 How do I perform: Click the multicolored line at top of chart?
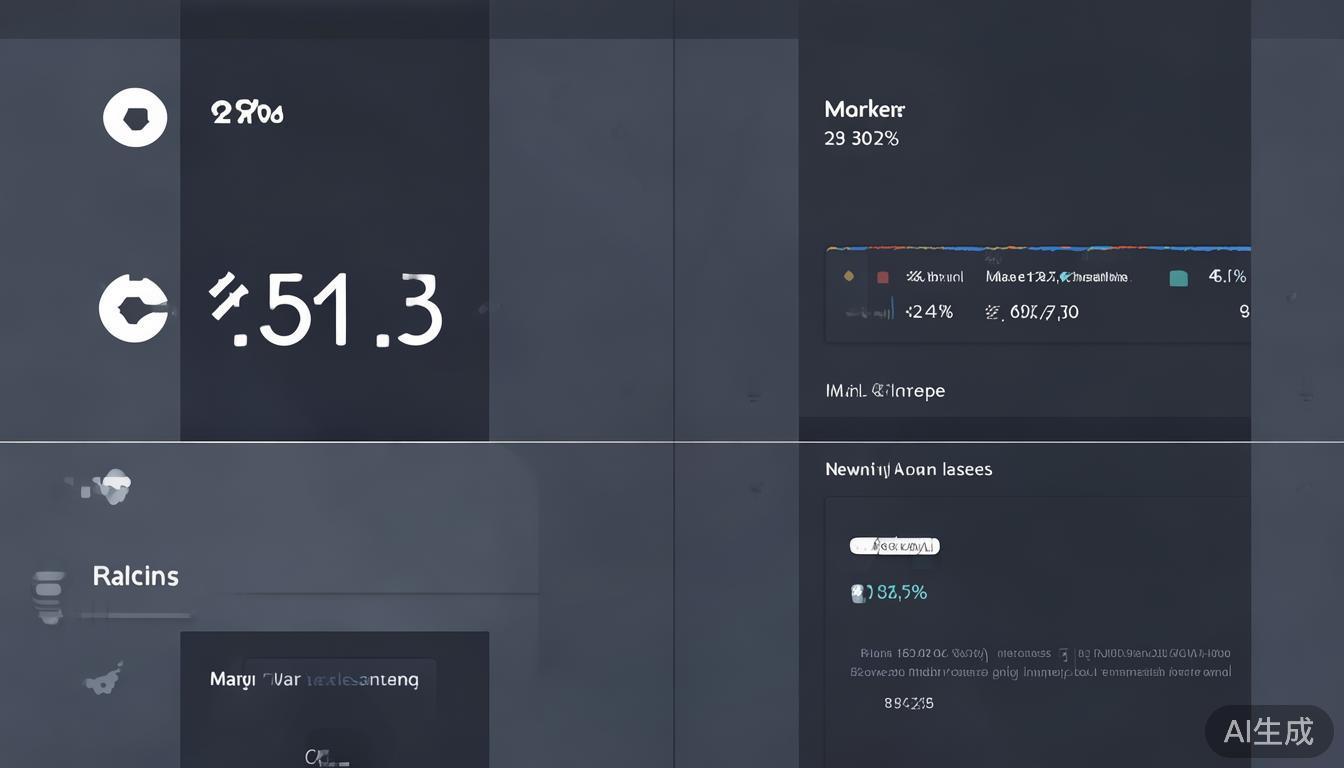[x=1037, y=248]
